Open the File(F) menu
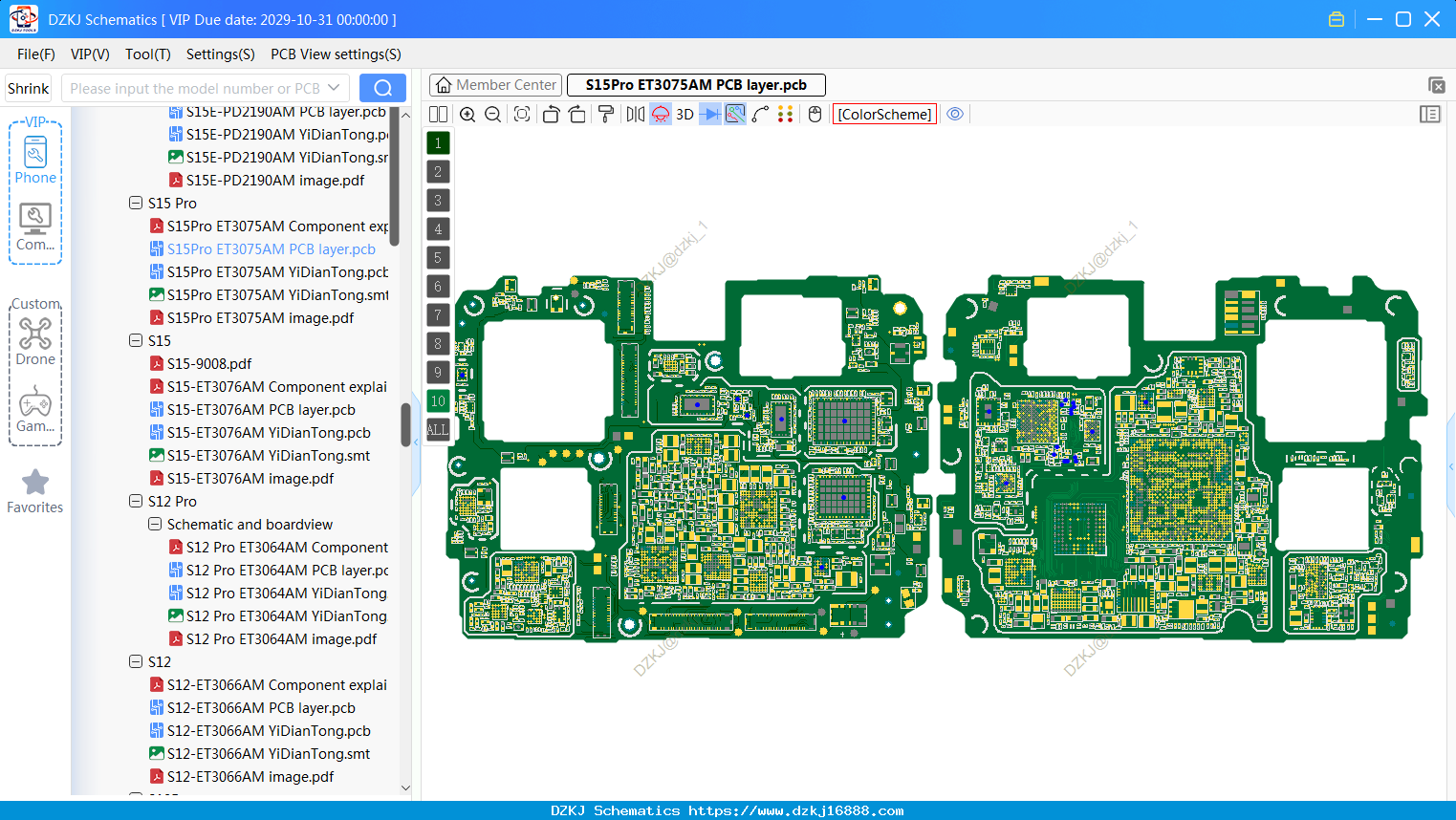The width and height of the screenshot is (1456, 820). tap(36, 54)
